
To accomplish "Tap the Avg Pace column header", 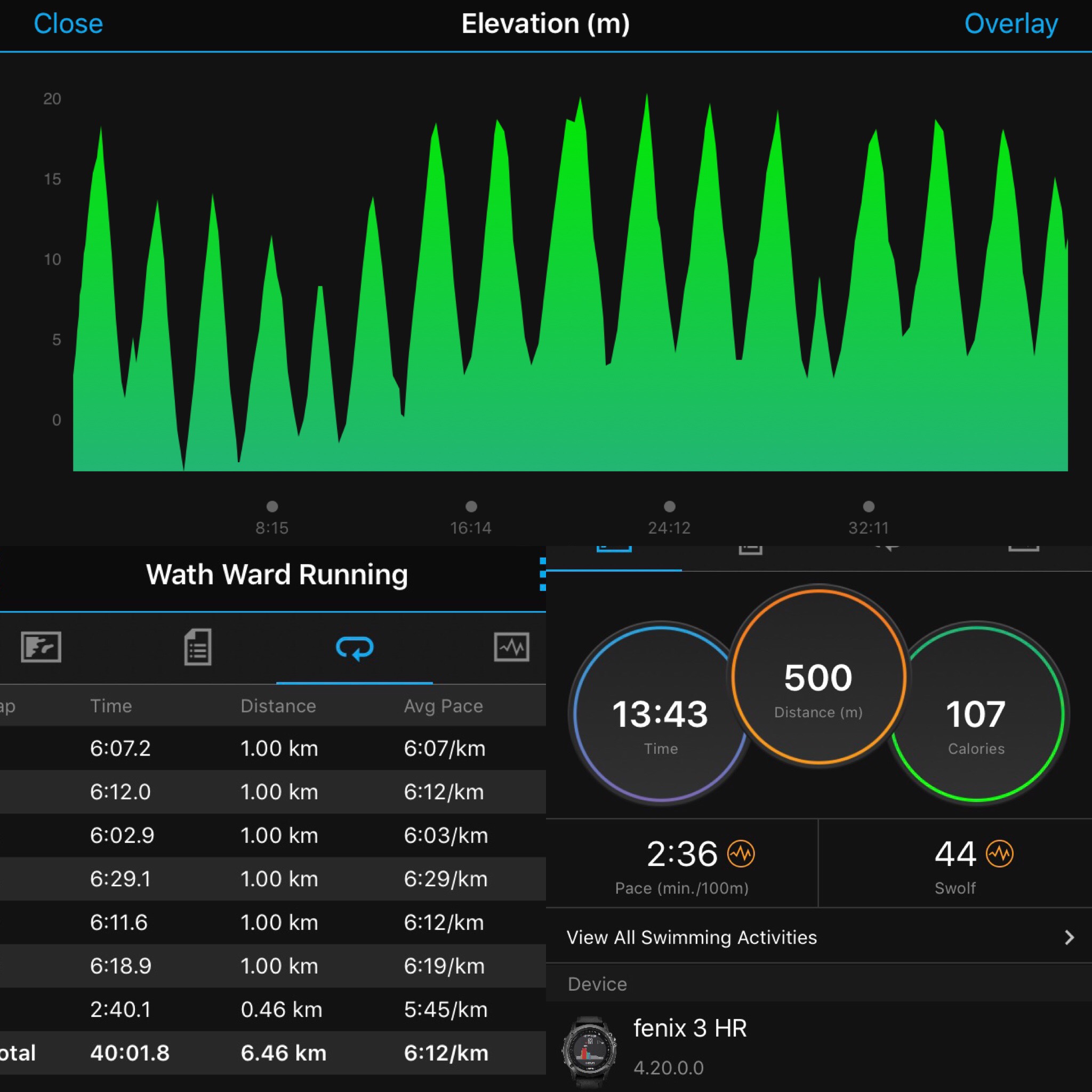I will [443, 706].
